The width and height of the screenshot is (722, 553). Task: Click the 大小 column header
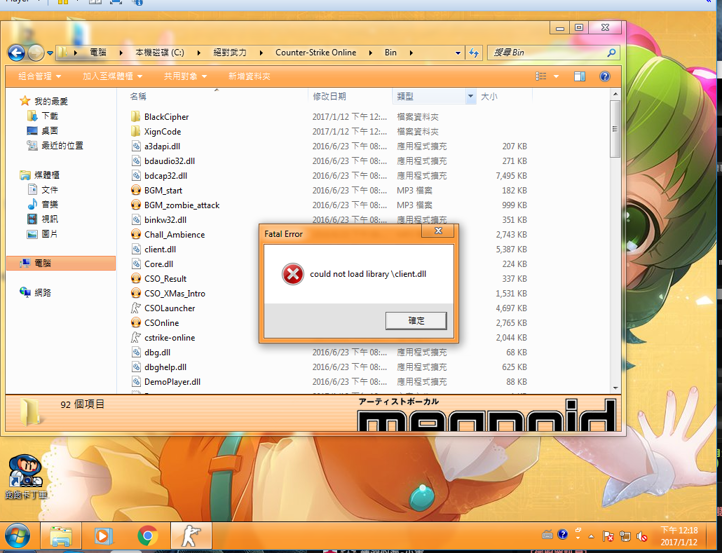click(489, 96)
